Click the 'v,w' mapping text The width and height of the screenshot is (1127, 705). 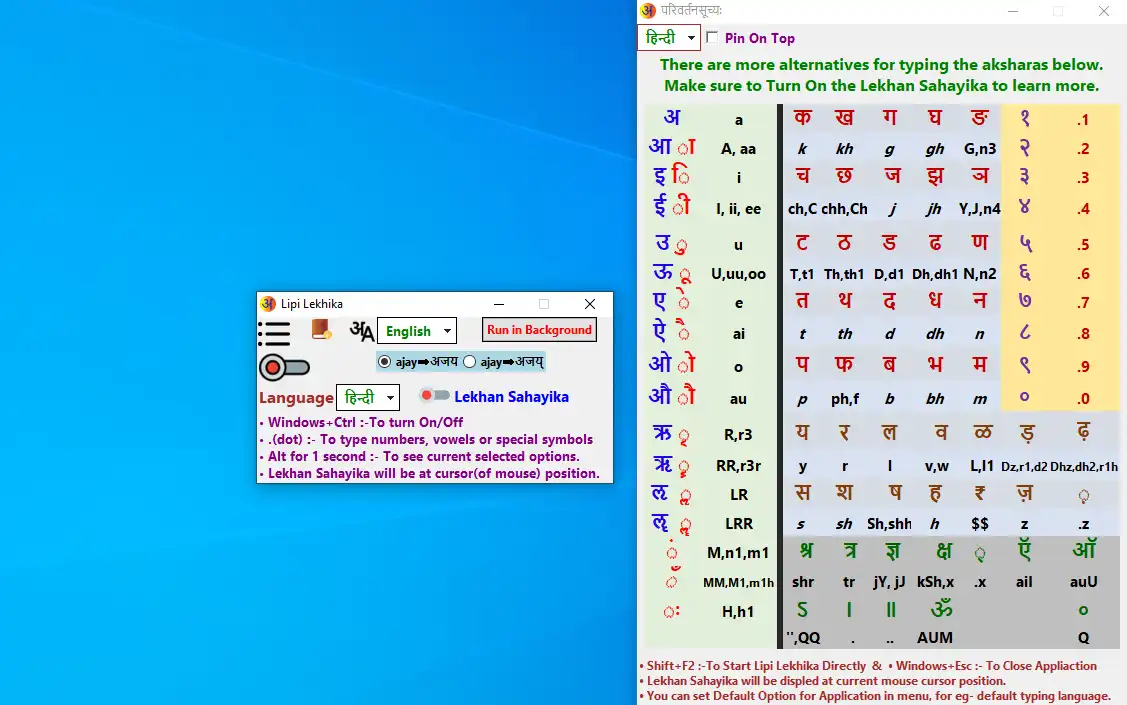point(937,466)
